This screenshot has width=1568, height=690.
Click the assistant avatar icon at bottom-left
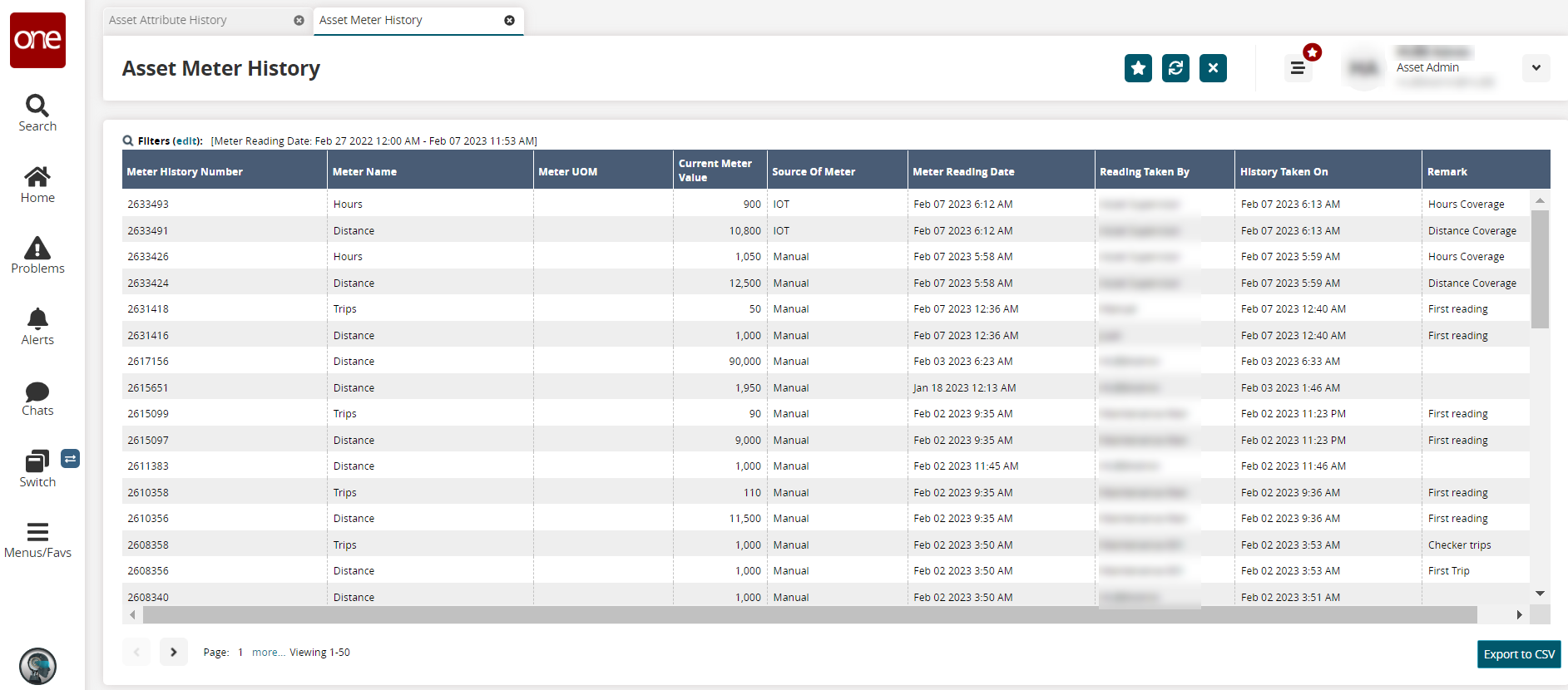pyautogui.click(x=37, y=666)
